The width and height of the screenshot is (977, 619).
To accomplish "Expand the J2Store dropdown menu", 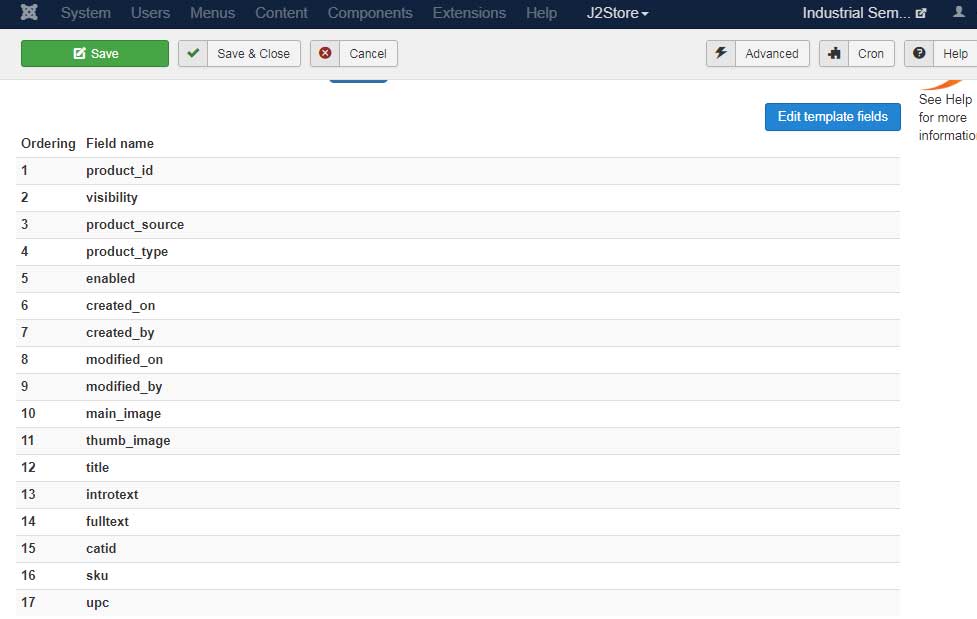I will point(617,13).
